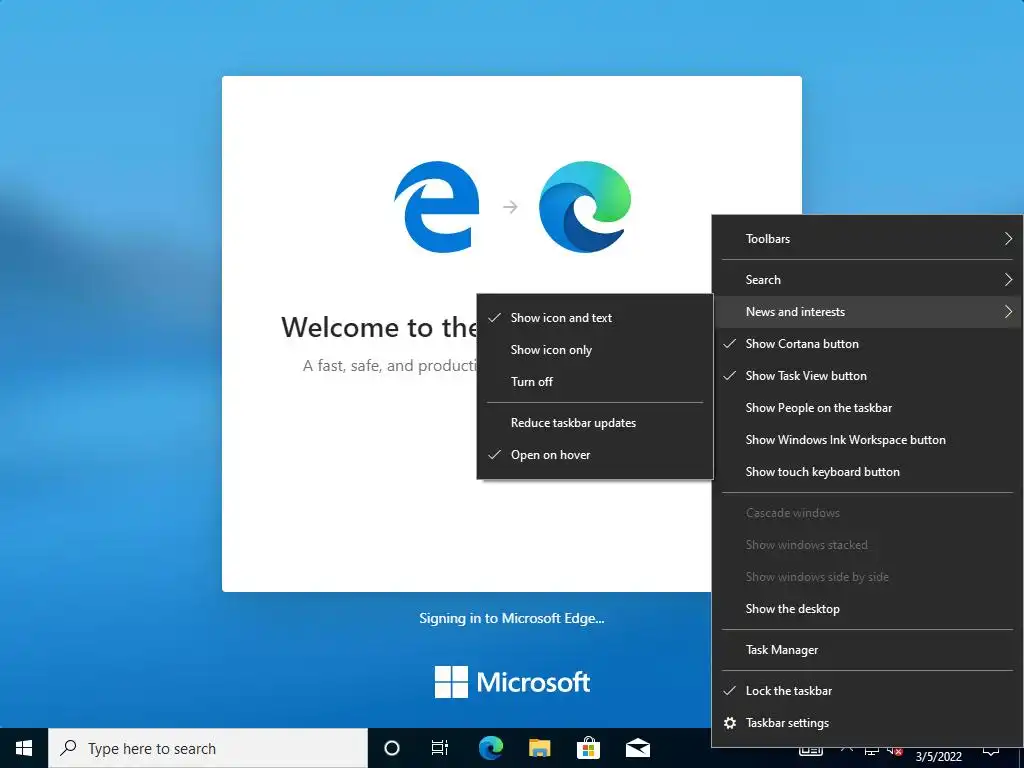
Task: Select Show icon only option
Action: [x=594, y=350]
